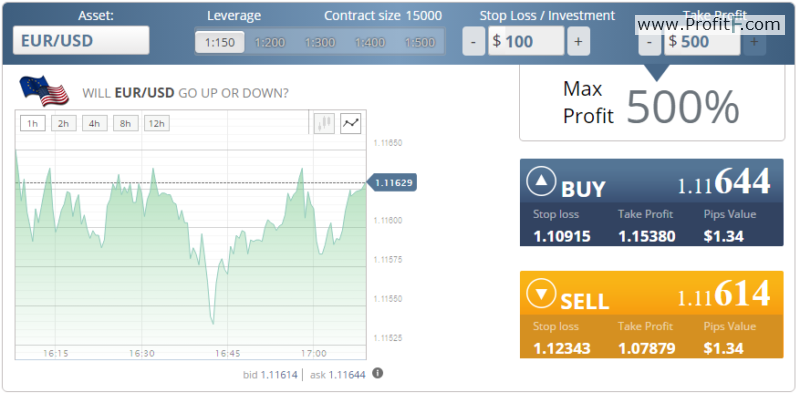Viewport: 800px width, 393px height.
Task: Click the BUY 1.11644 button
Action: click(652, 202)
